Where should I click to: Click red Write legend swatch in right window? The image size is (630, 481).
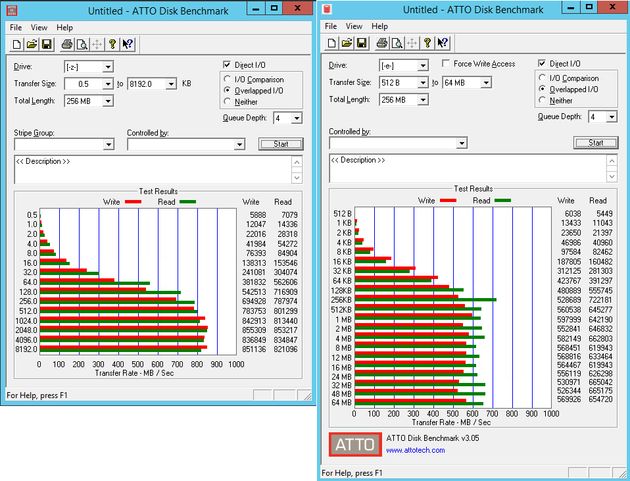pyautogui.click(x=448, y=201)
